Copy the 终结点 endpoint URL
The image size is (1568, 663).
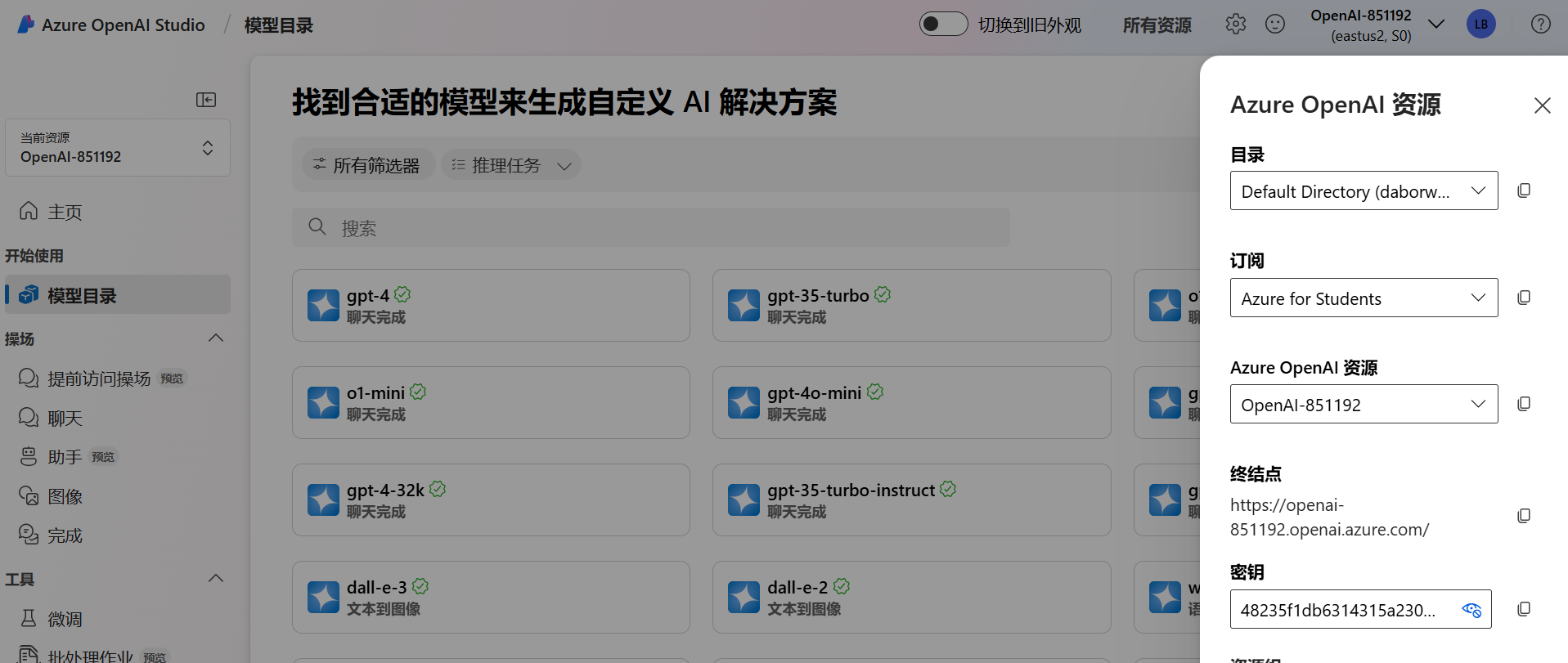1524,516
